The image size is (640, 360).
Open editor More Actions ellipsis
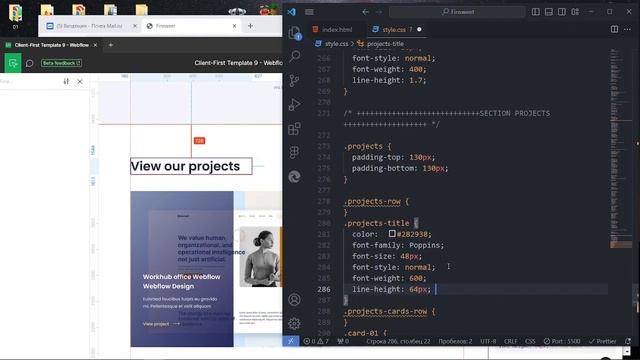pyautogui.click(x=627, y=29)
